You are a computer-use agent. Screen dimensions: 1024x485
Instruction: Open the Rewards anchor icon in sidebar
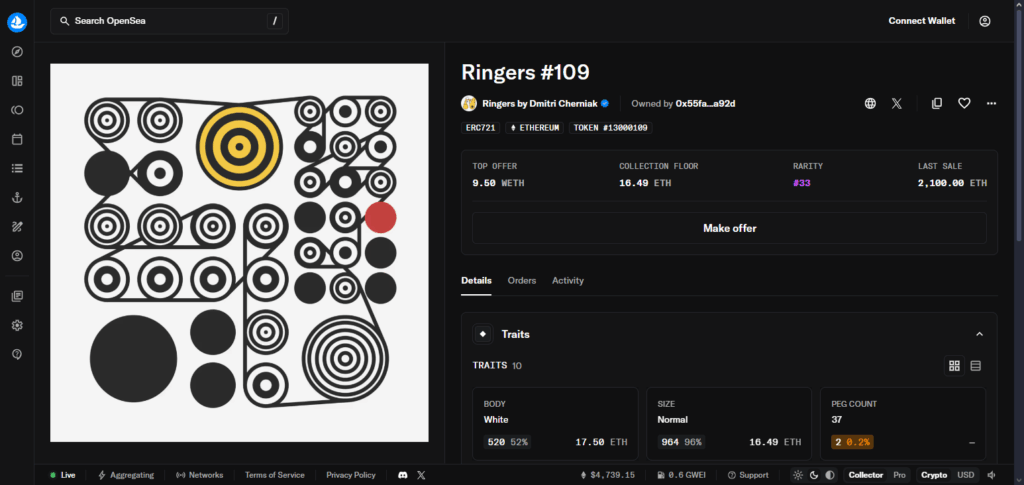click(x=18, y=198)
